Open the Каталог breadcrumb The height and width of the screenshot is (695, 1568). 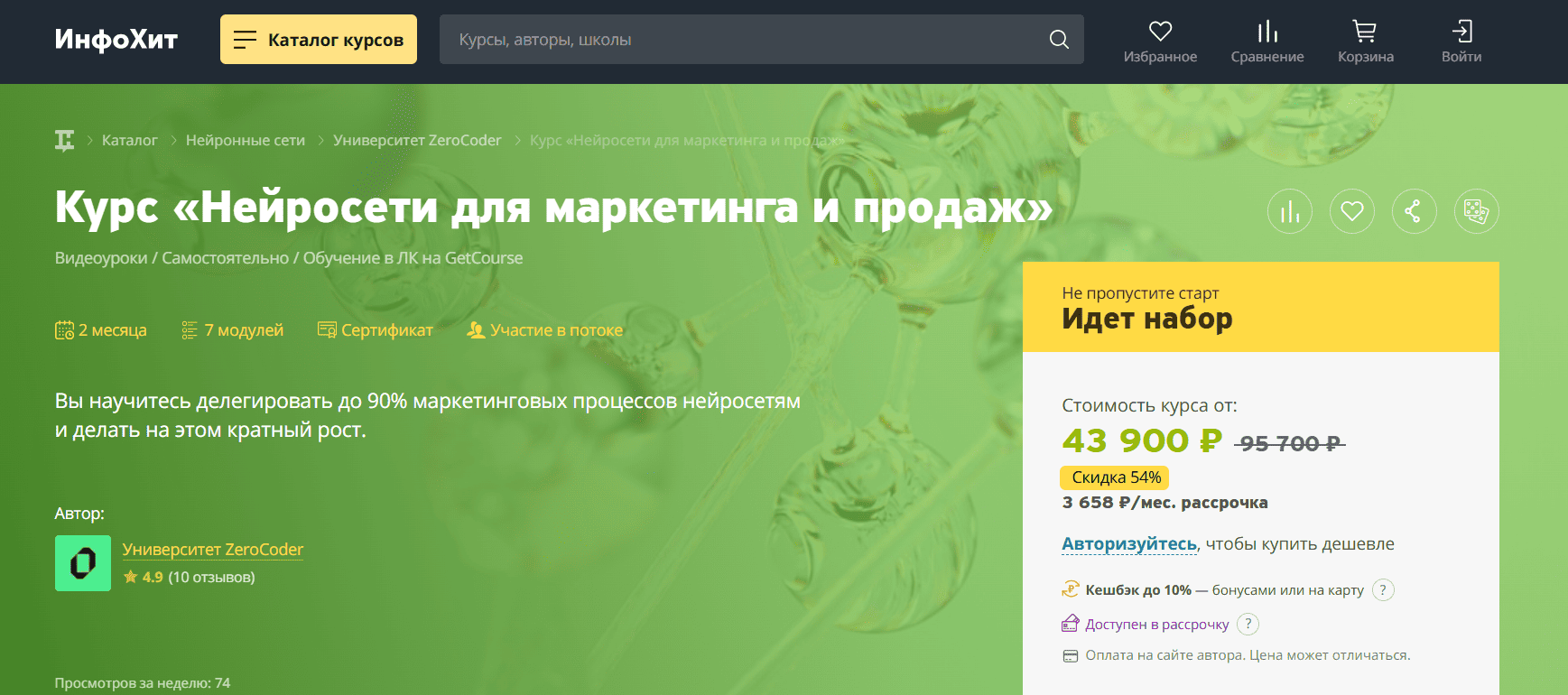[x=129, y=141]
